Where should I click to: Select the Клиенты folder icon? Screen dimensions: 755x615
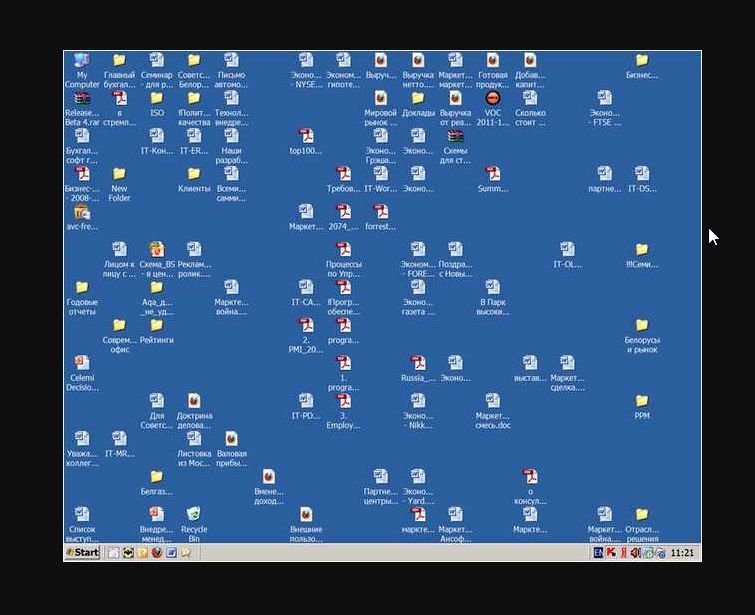(194, 180)
